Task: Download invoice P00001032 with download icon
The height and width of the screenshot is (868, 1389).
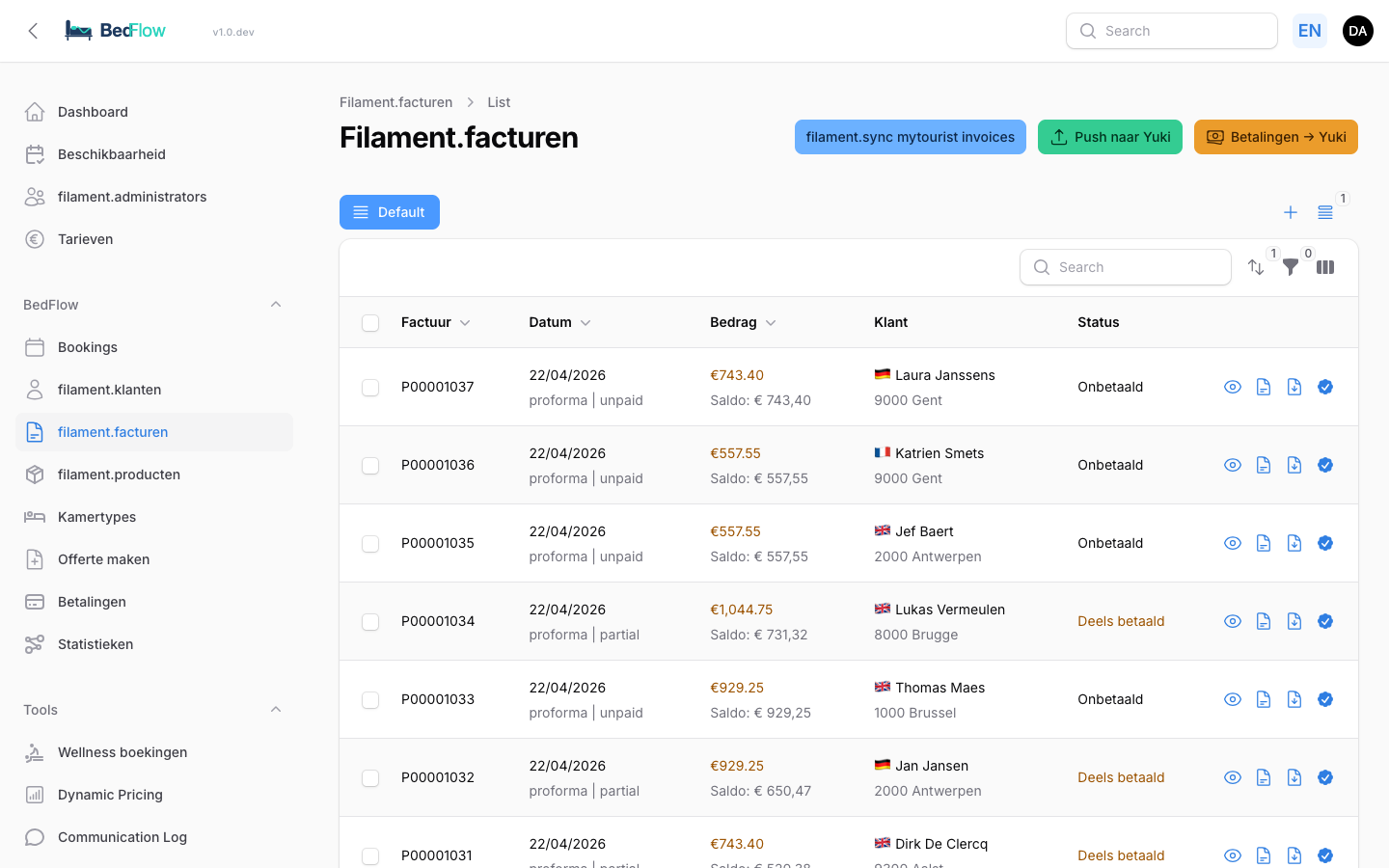Action: pos(1294,777)
